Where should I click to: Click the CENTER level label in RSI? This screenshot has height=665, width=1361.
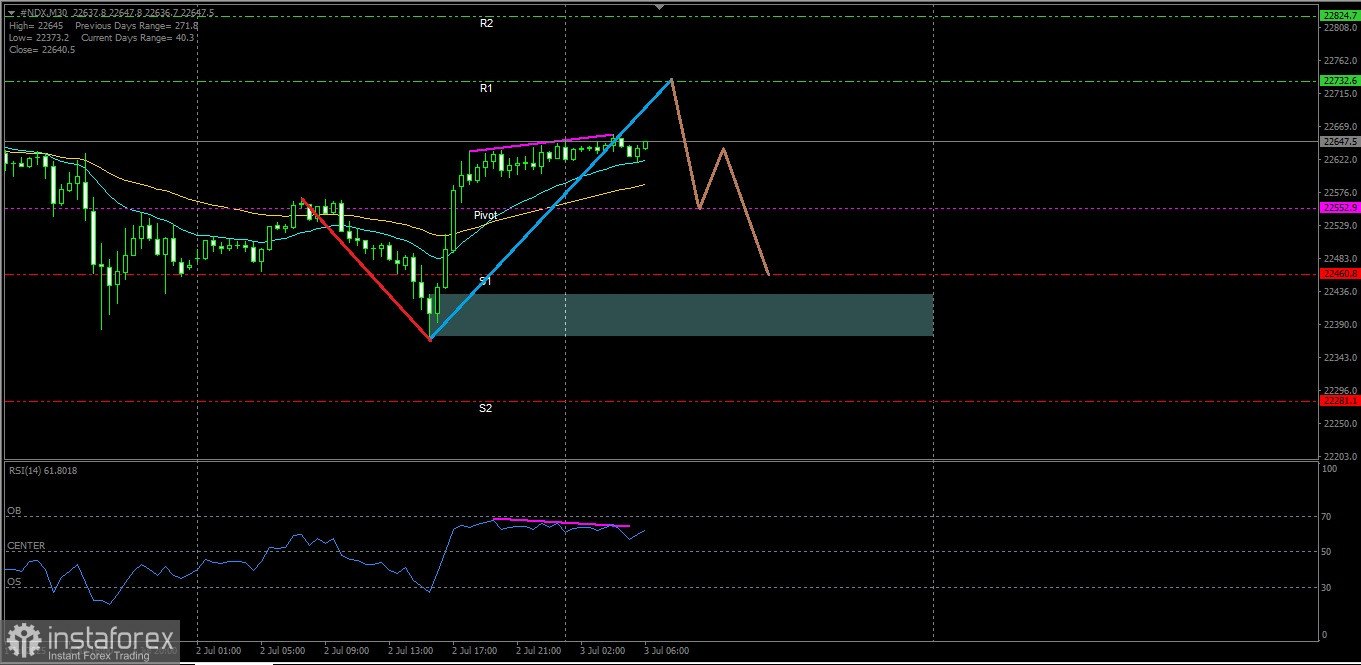coord(26,545)
